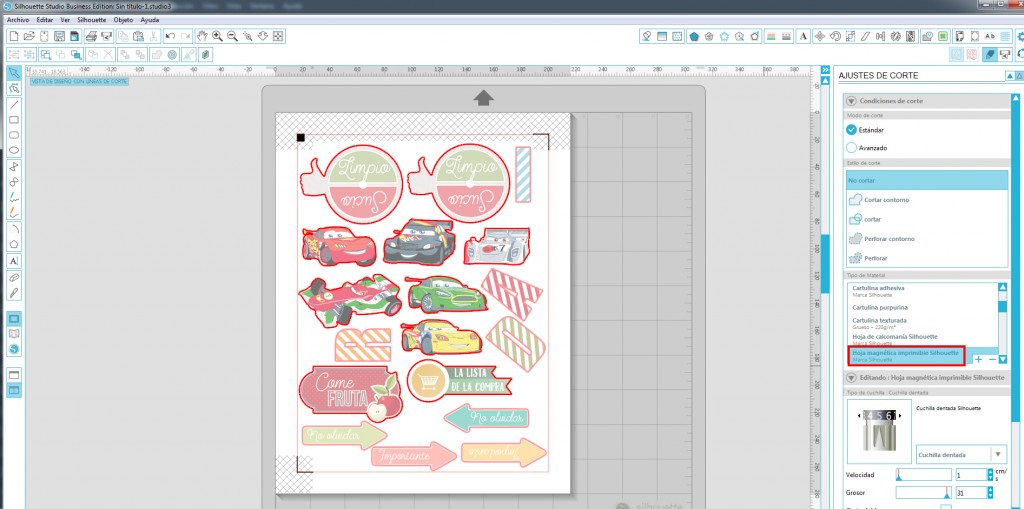Select the Estándar cut mode
Viewport: 1024px width, 509px height.
click(x=852, y=129)
